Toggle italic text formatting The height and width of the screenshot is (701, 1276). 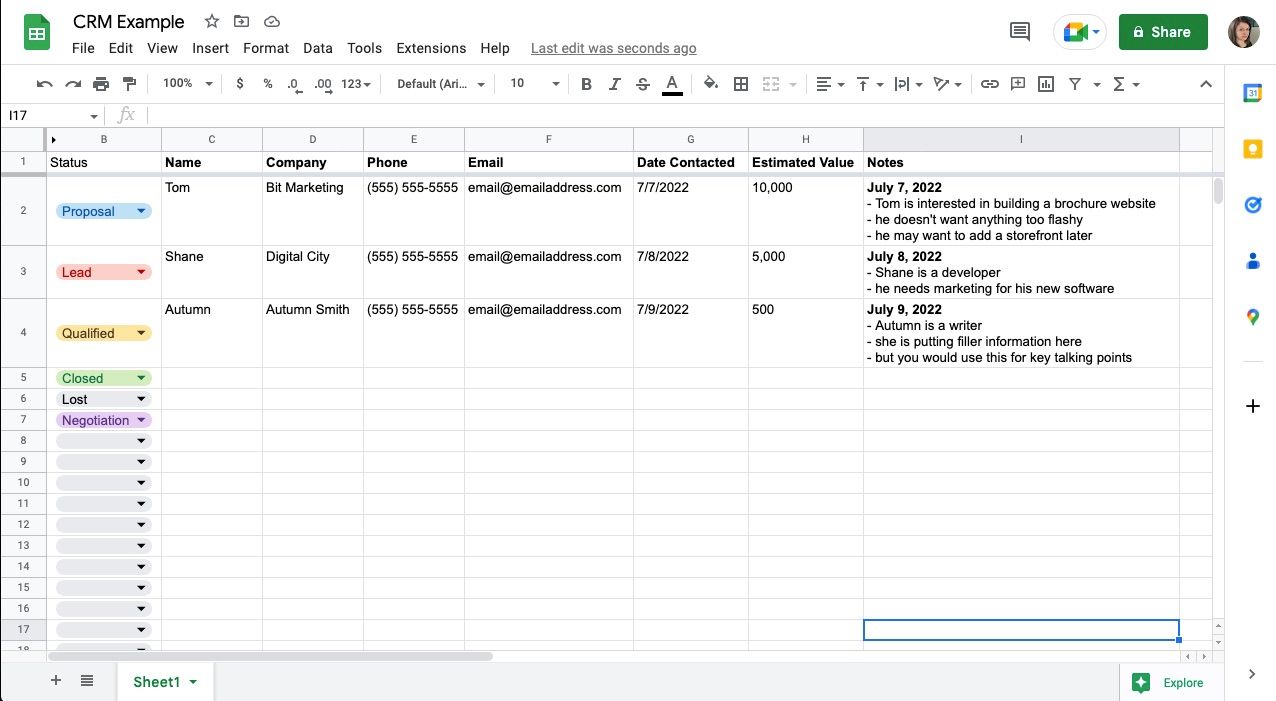(614, 84)
